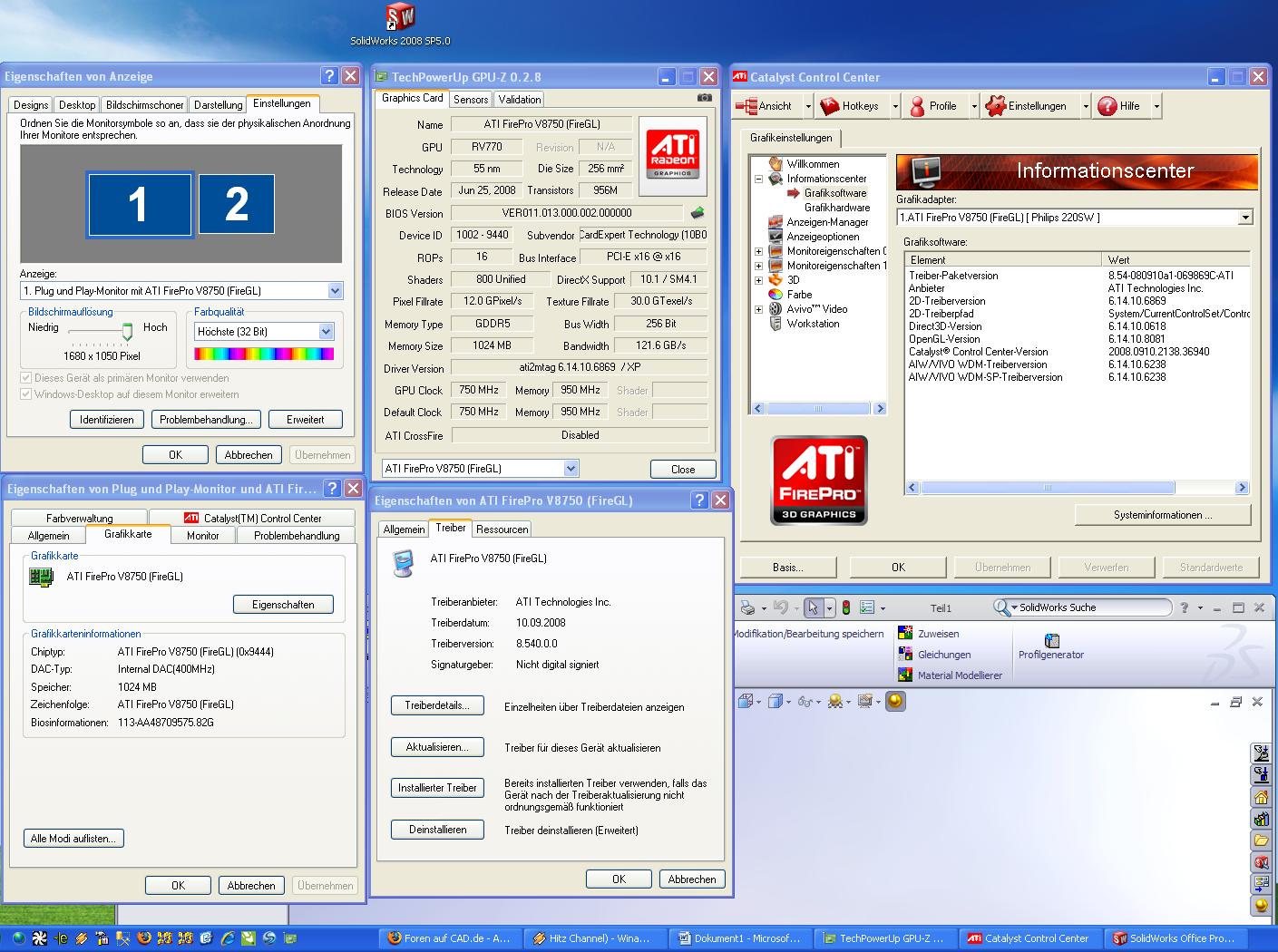The image size is (1278, 952).
Task: Click the Alle Modi auflisten button
Action: tap(73, 839)
